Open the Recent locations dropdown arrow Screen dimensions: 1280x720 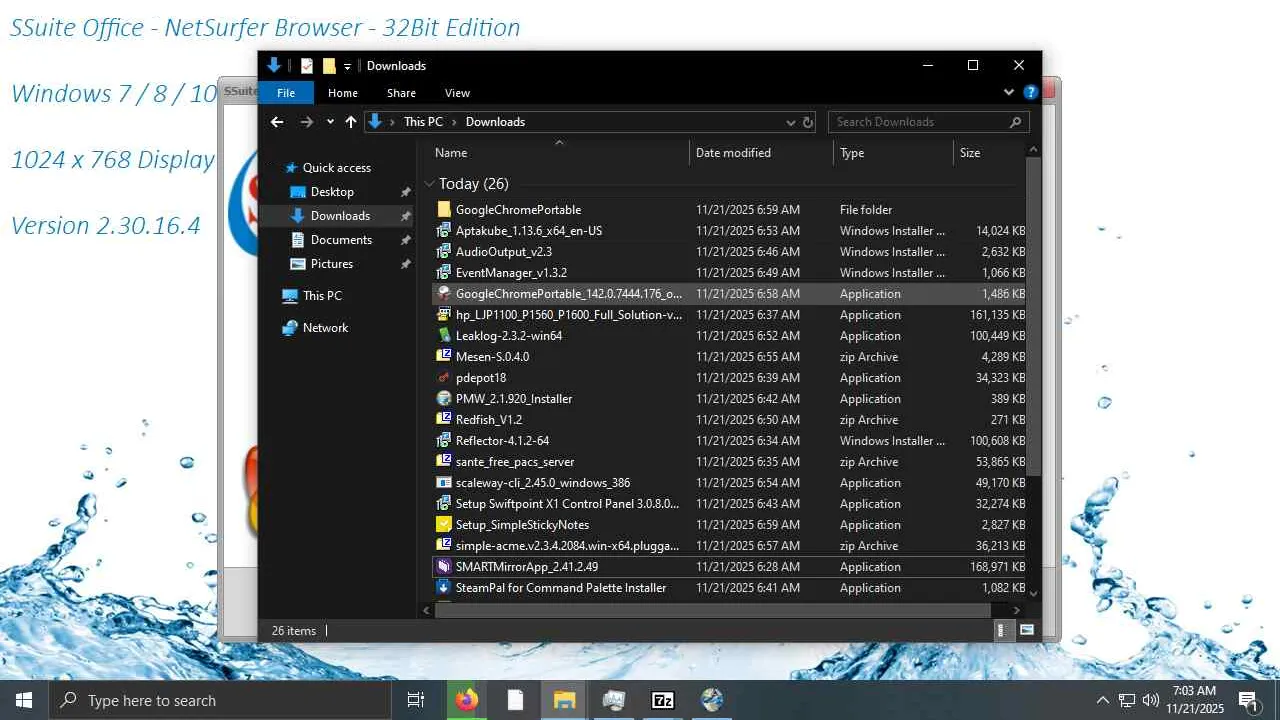330,122
